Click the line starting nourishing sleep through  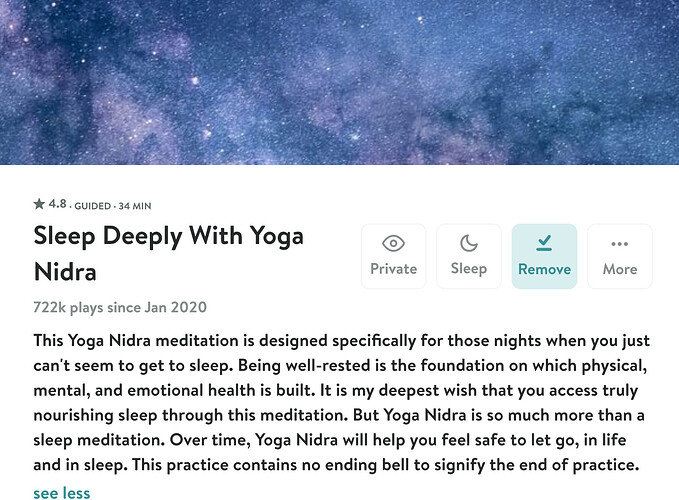coord(339,416)
